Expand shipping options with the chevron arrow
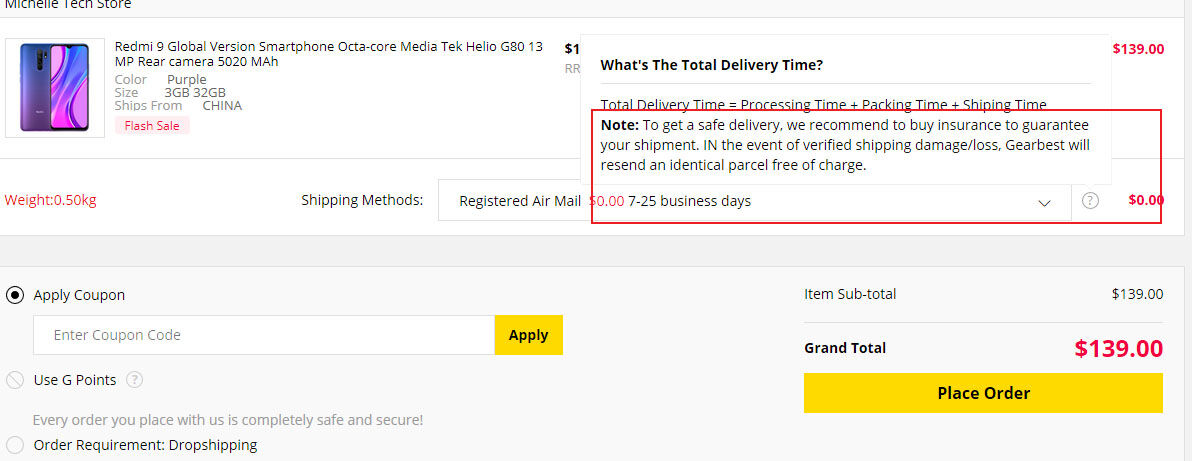This screenshot has height=461, width=1192. pyautogui.click(x=1044, y=202)
